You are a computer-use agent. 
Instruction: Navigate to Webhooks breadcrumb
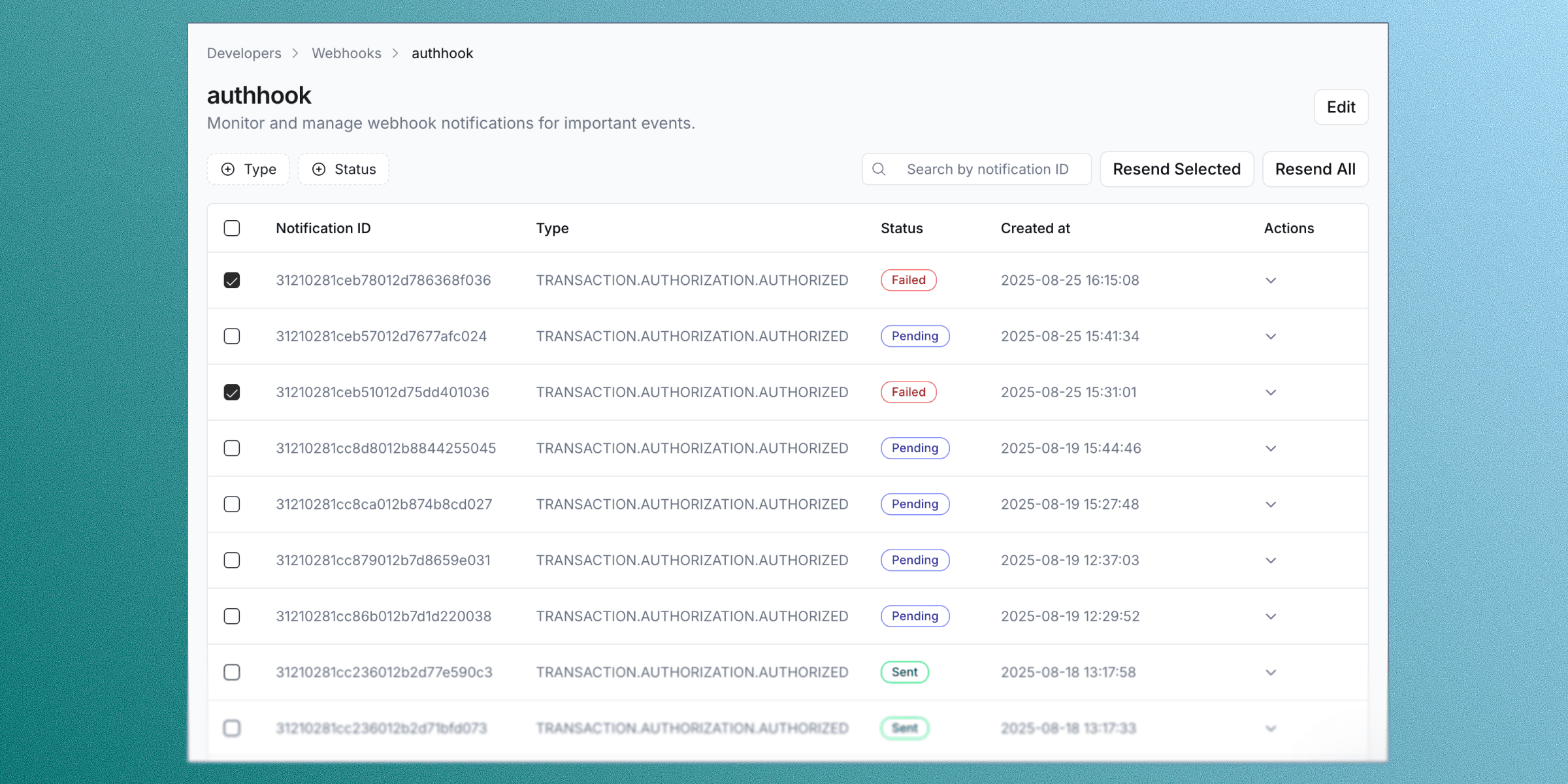click(346, 54)
